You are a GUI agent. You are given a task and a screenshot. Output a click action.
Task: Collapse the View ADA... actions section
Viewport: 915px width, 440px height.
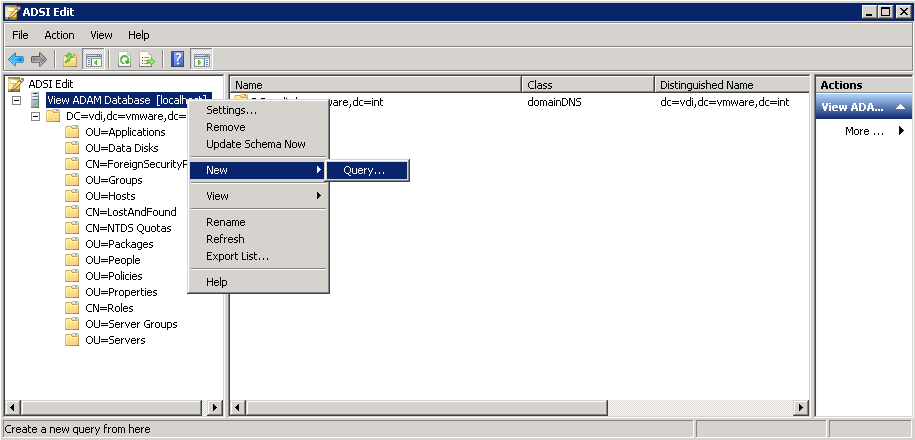click(899, 107)
